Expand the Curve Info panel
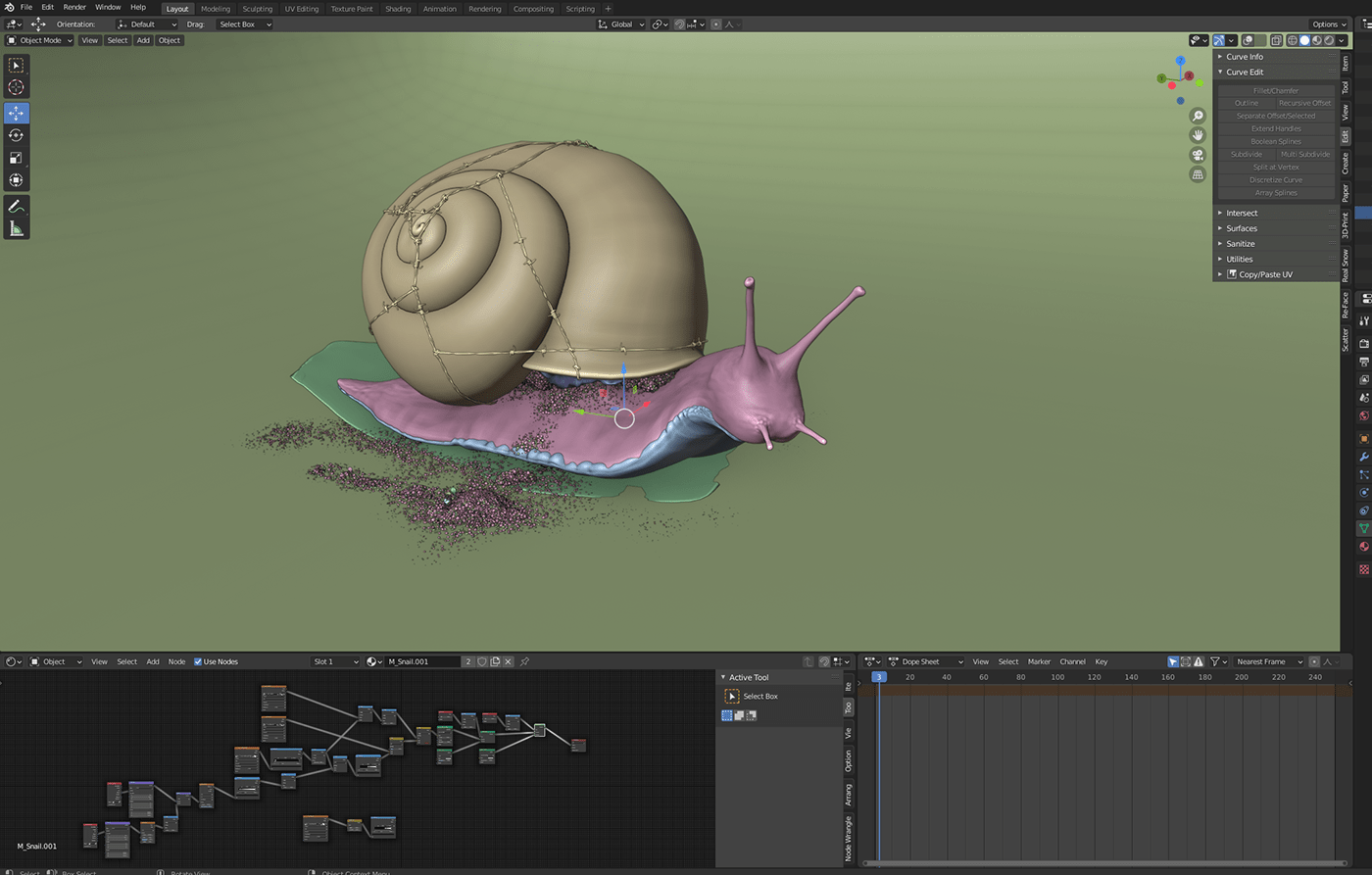Image resolution: width=1372 pixels, height=875 pixels. tap(1245, 56)
